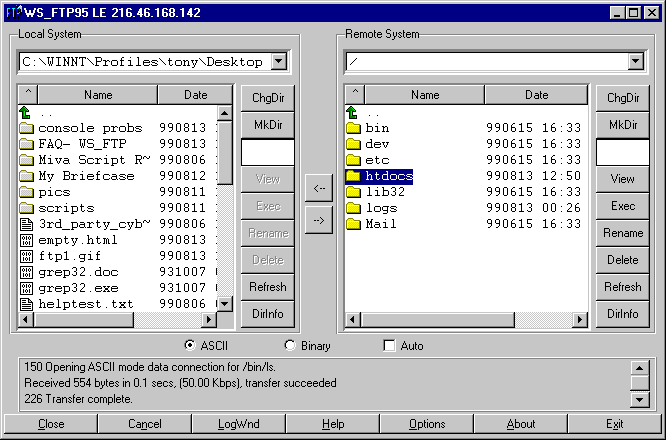Image resolution: width=666 pixels, height=440 pixels.
Task: Sort local list by Name column
Action: tap(98, 95)
